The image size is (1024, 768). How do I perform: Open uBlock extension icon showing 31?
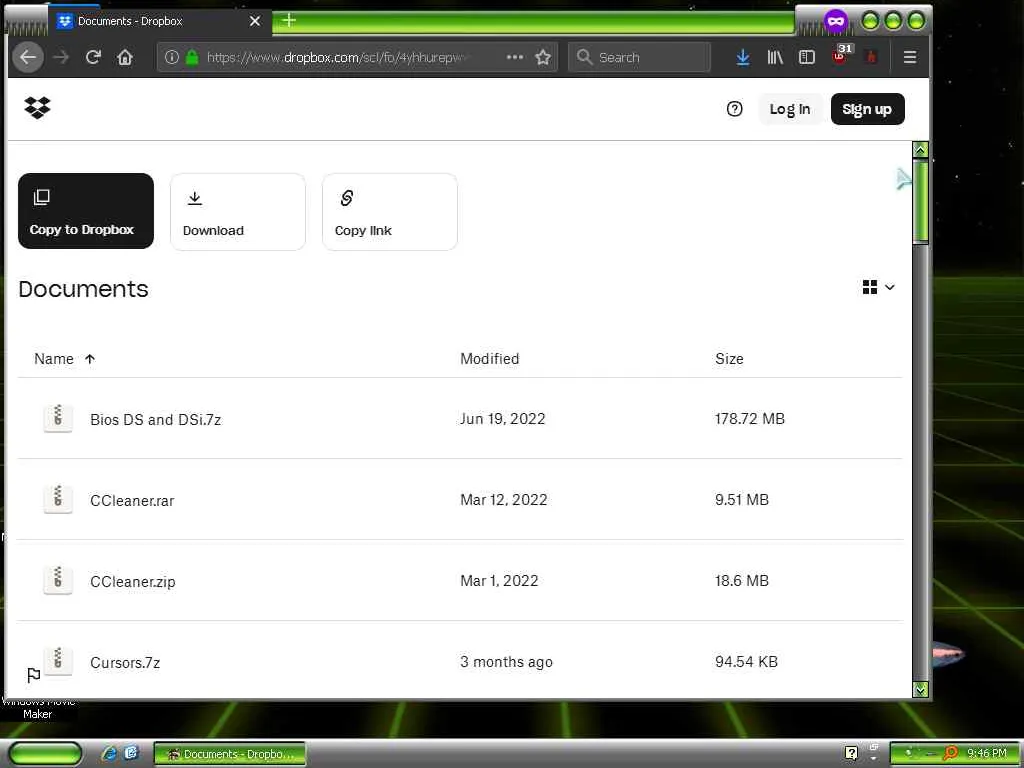841,55
